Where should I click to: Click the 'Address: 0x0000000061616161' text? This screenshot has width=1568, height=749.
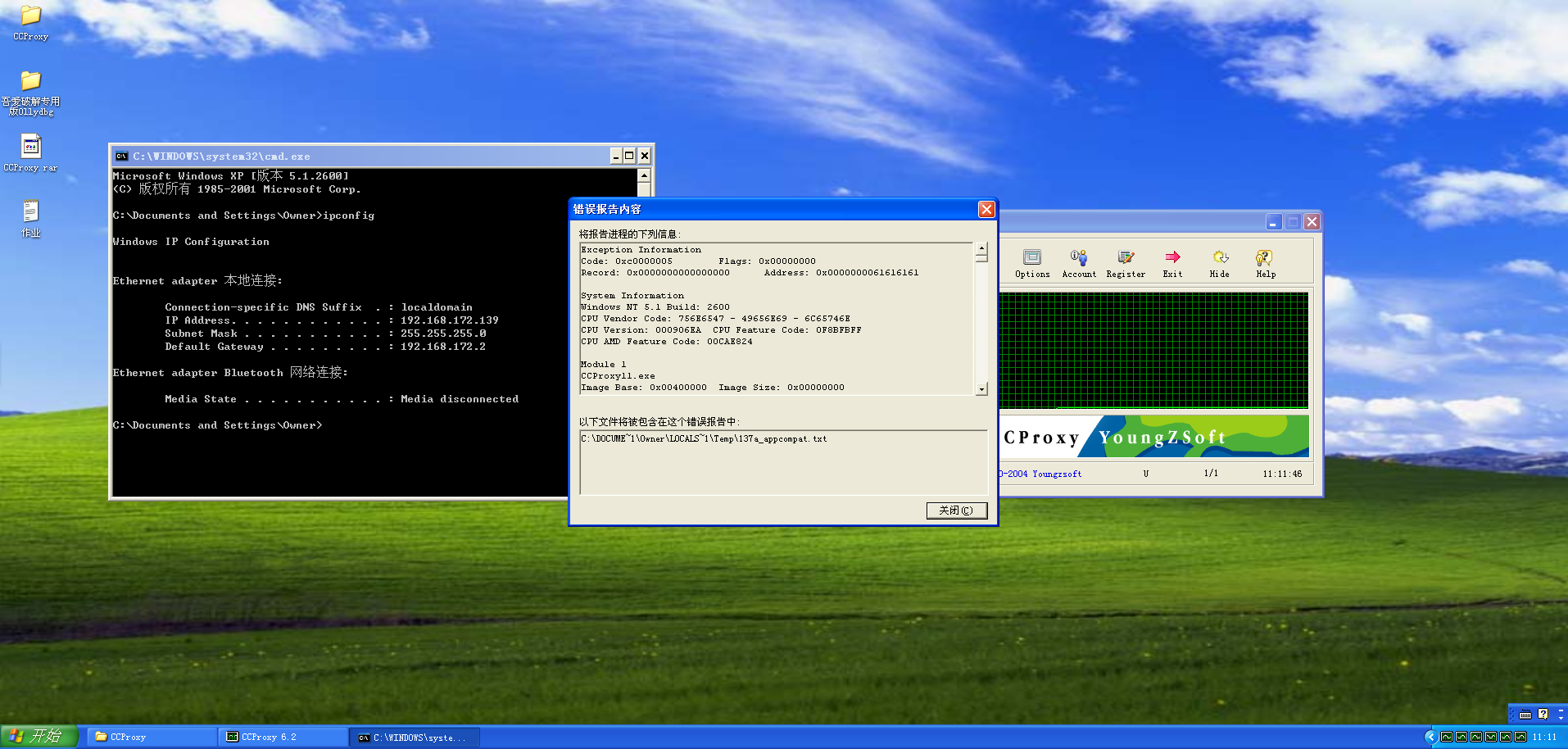click(x=841, y=273)
